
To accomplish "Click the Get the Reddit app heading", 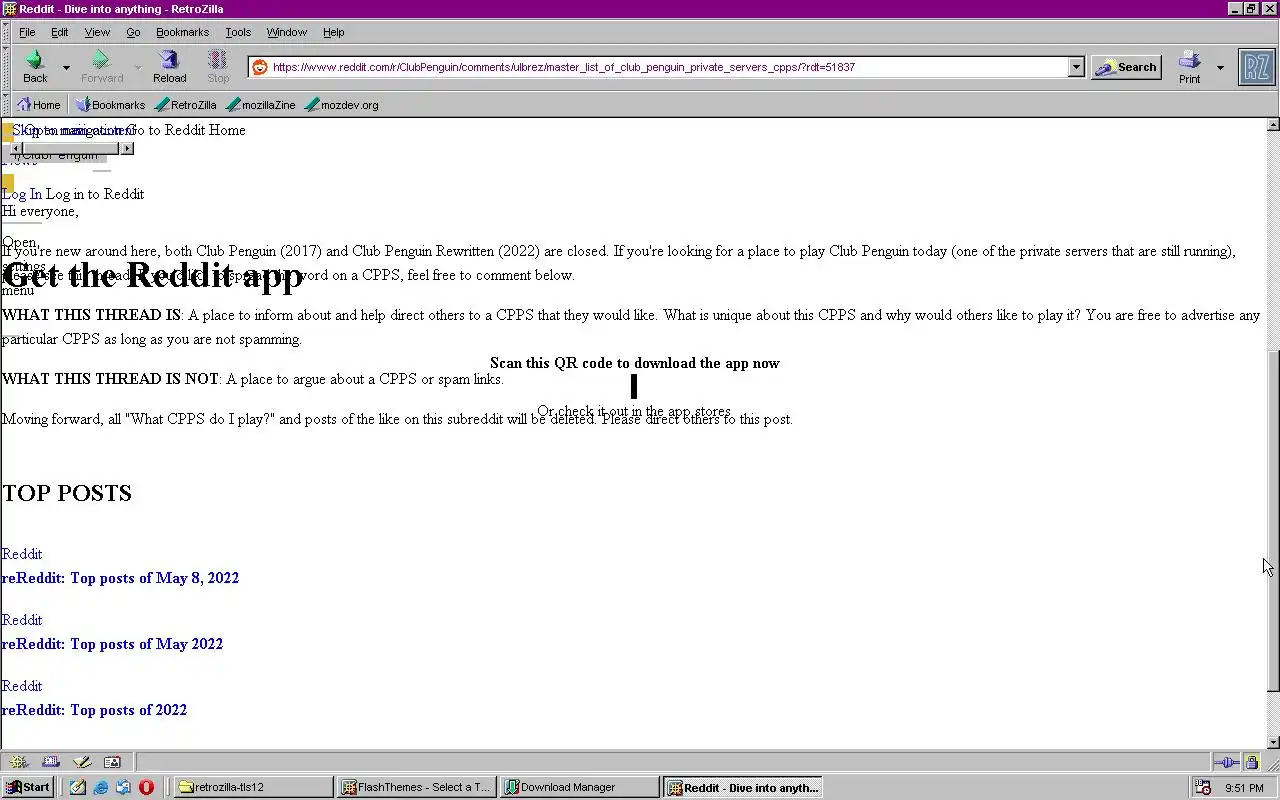I will [152, 274].
